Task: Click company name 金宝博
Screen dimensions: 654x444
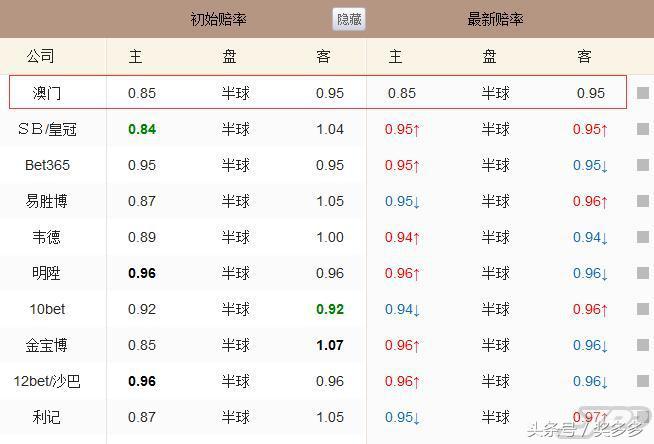Action: pyautogui.click(x=46, y=345)
